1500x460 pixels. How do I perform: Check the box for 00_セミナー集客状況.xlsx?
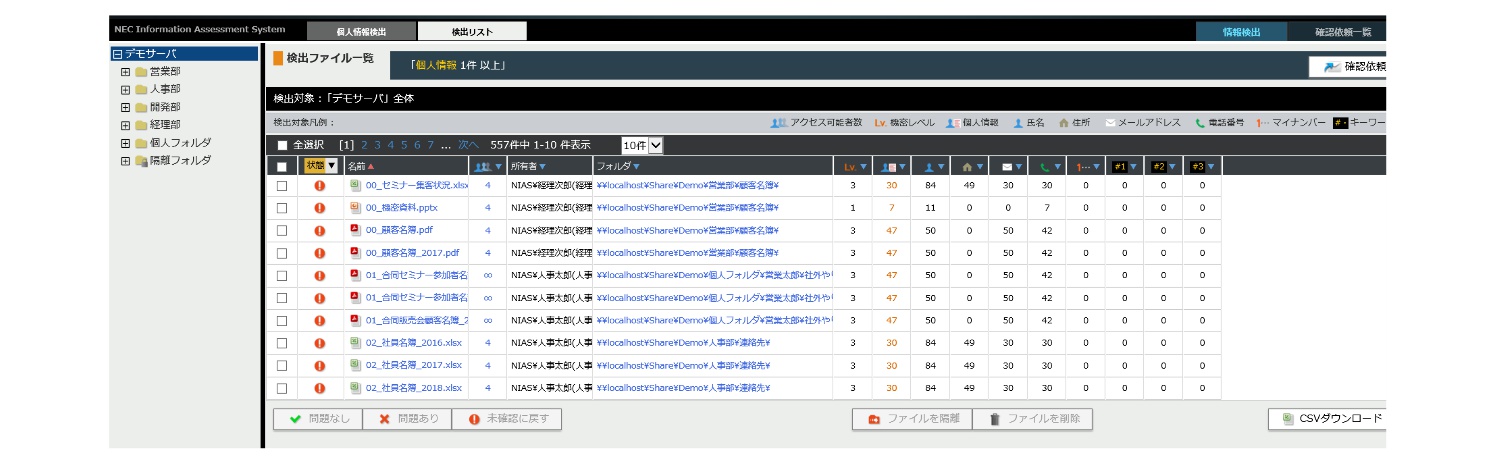tap(282, 185)
